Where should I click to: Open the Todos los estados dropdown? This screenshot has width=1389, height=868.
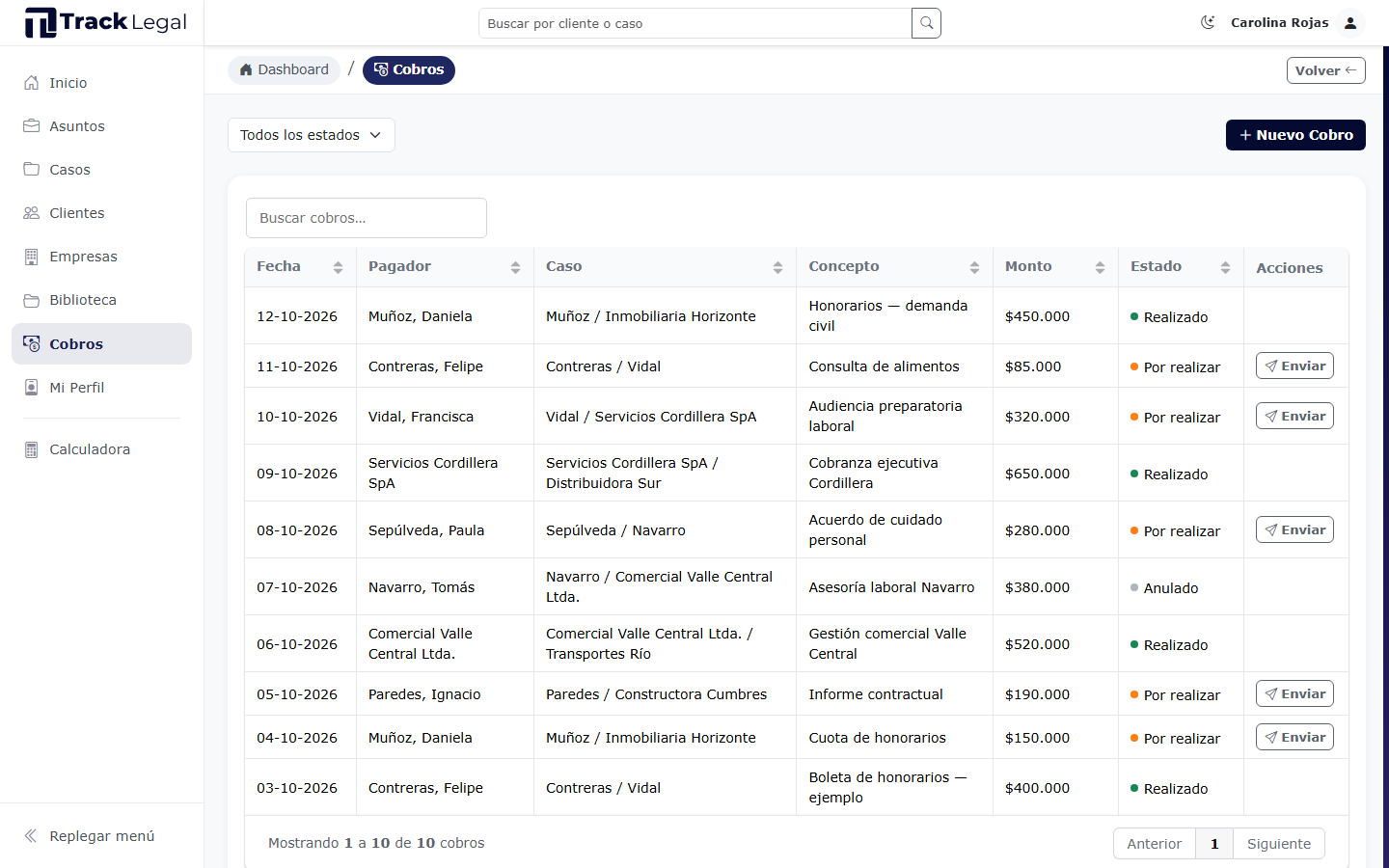click(x=312, y=135)
